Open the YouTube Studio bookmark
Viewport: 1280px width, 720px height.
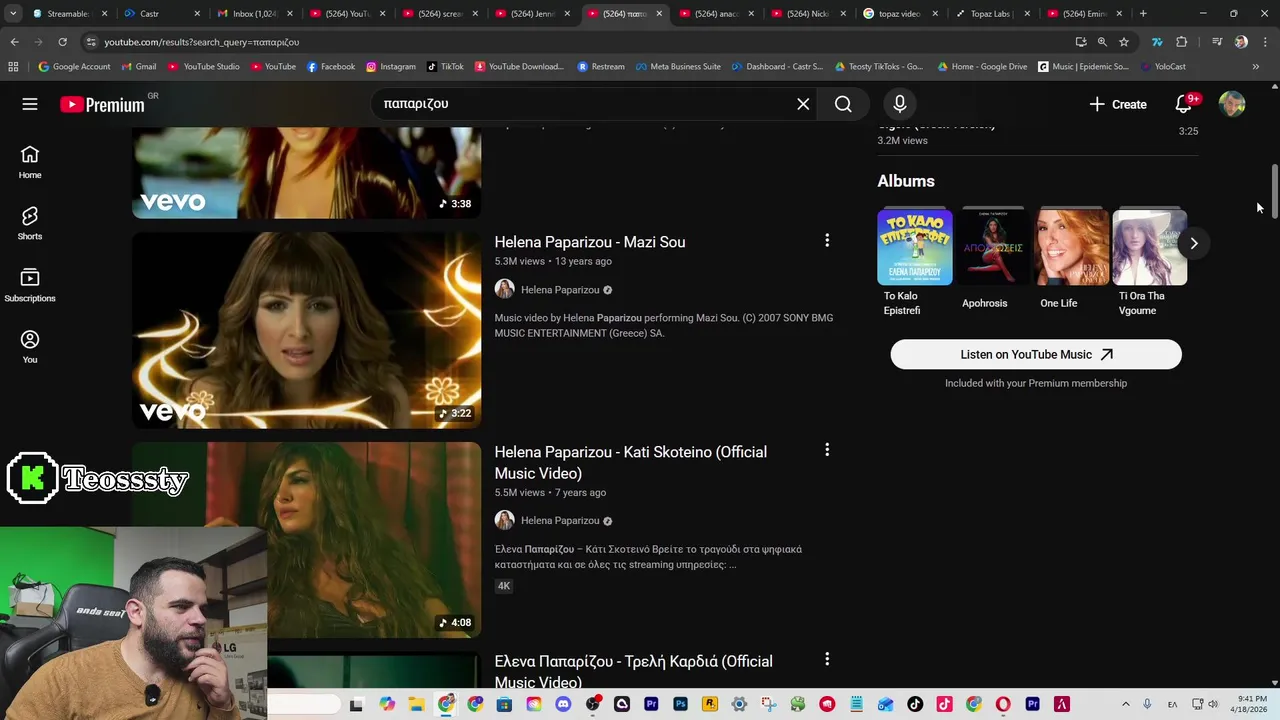[204, 67]
